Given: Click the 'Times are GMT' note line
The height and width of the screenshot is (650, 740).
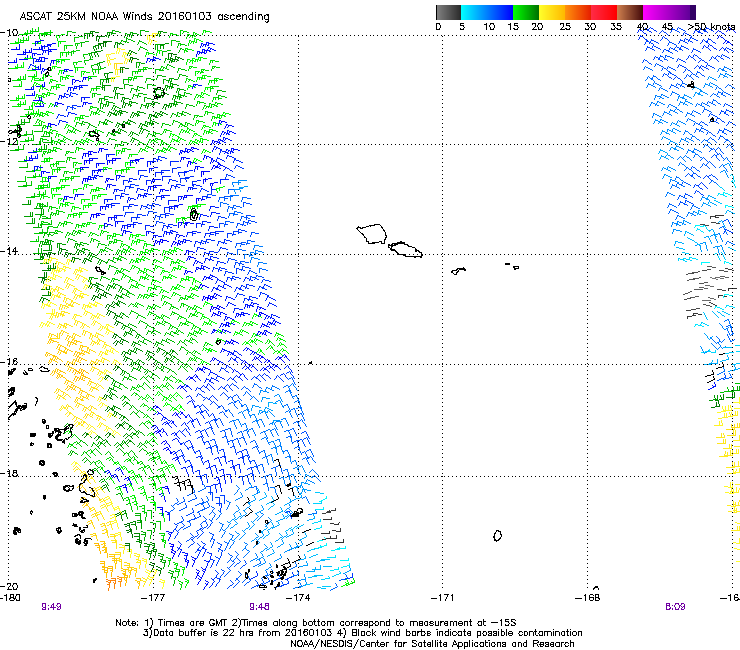Looking at the screenshot, I should [316, 623].
